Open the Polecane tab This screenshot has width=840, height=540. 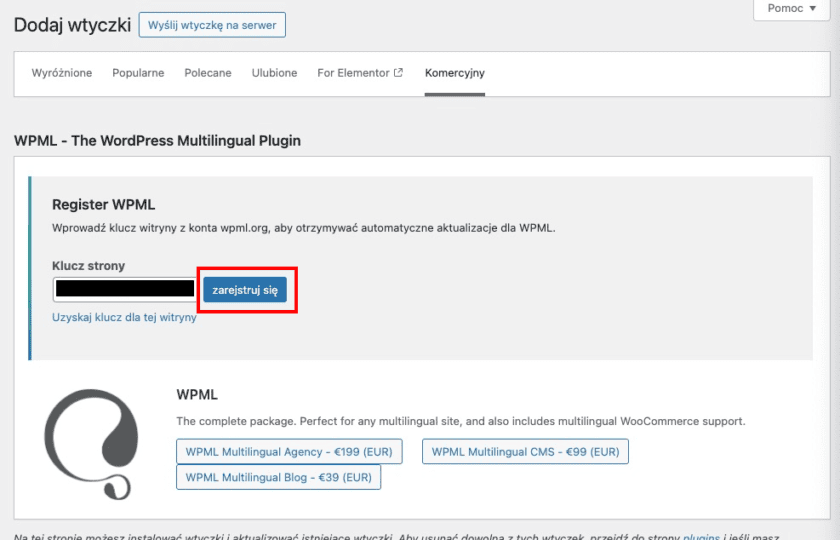(208, 73)
